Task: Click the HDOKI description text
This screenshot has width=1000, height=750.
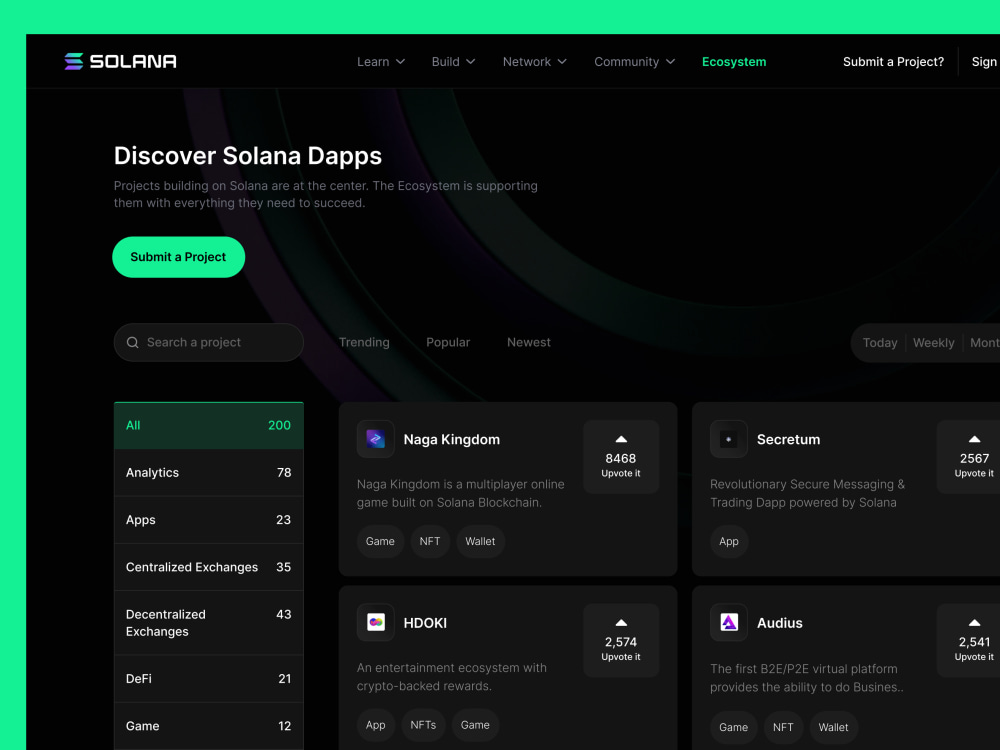Action: [452, 677]
